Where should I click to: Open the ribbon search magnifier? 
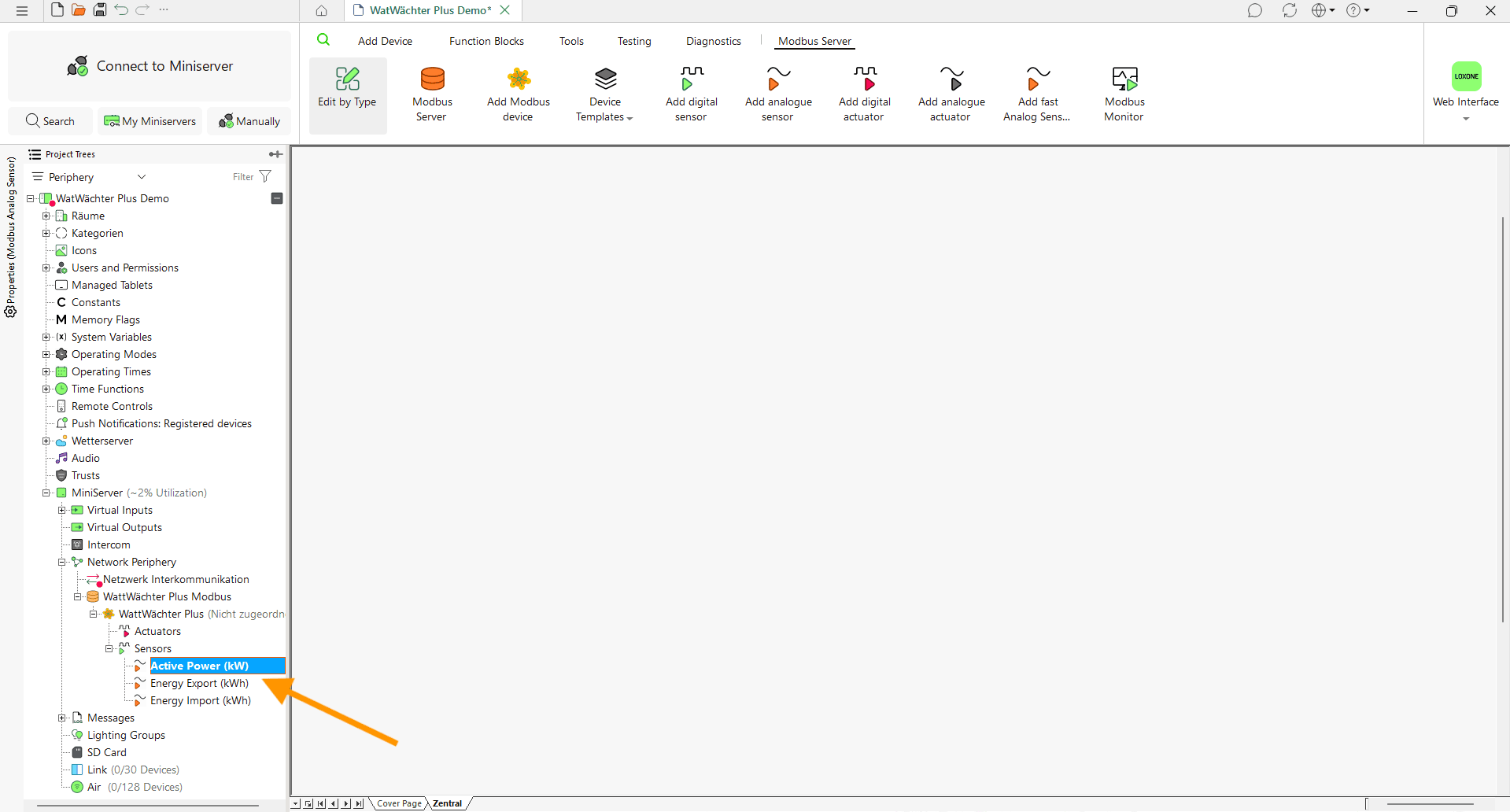tap(323, 40)
